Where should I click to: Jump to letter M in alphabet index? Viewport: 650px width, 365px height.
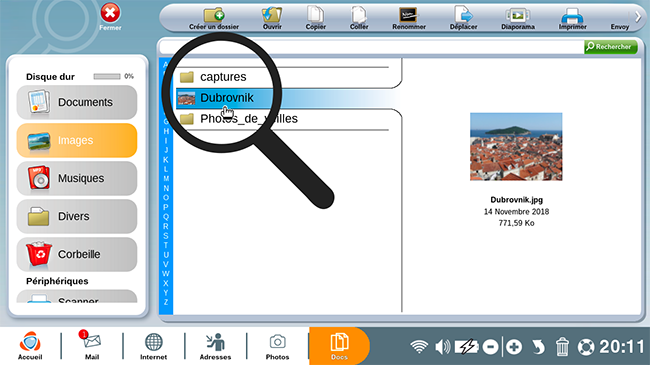(166, 179)
